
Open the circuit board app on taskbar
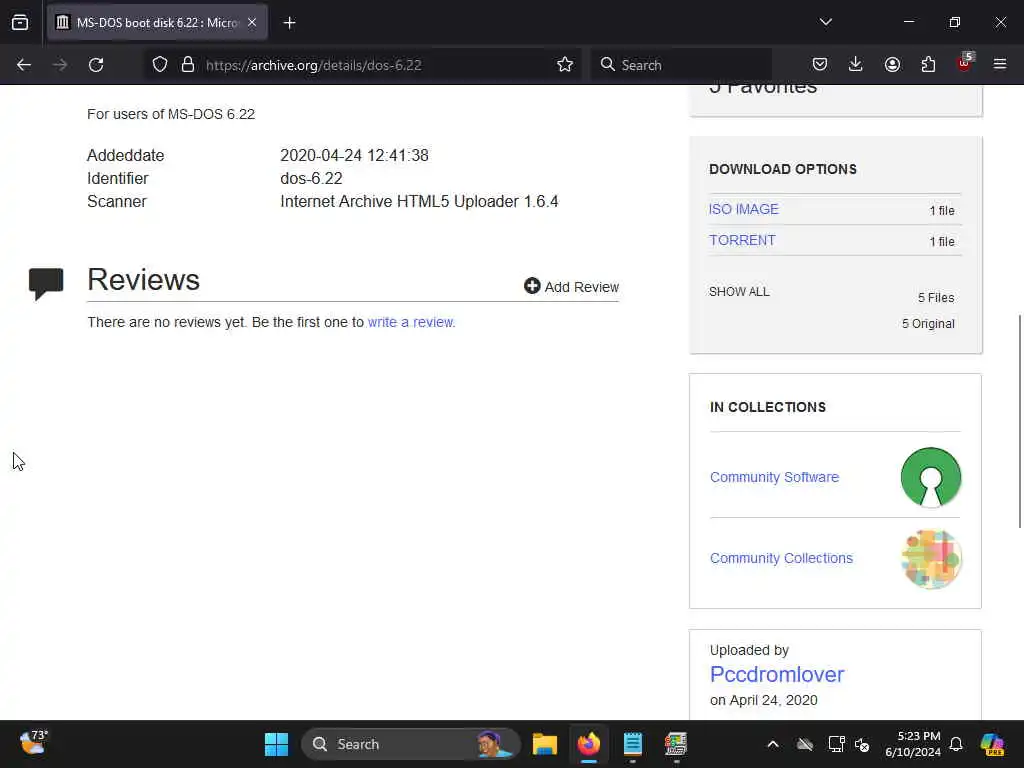click(x=676, y=744)
